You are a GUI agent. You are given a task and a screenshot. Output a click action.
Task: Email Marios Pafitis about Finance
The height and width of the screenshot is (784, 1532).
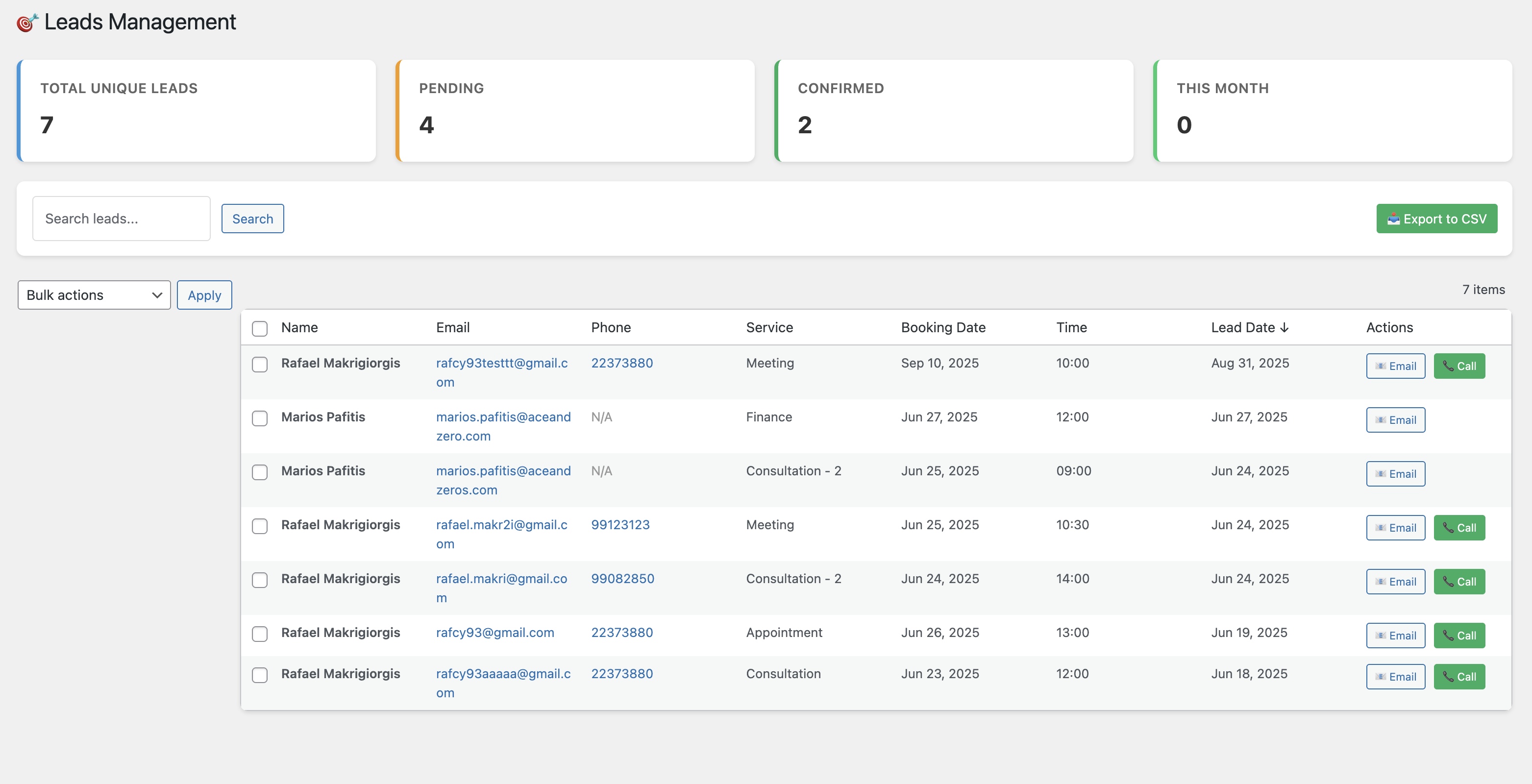coord(1395,420)
